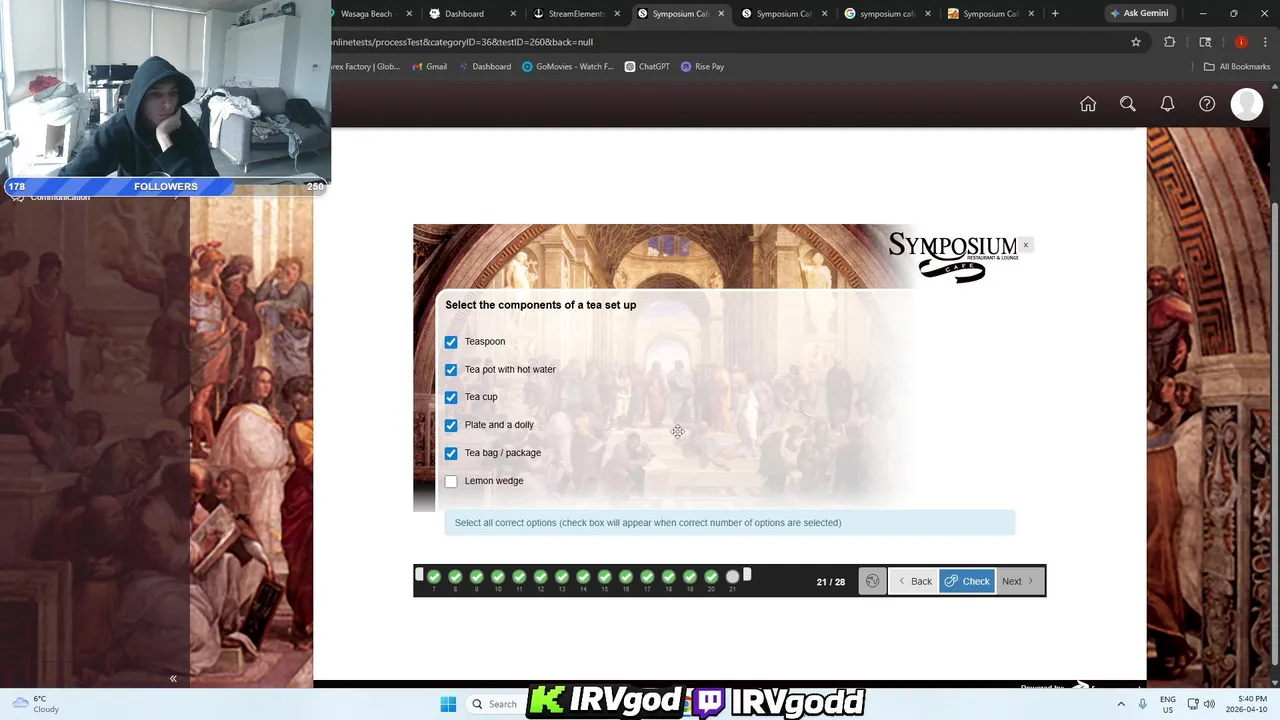Open the notifications bell icon
This screenshot has width=1280, height=720.
click(1167, 104)
